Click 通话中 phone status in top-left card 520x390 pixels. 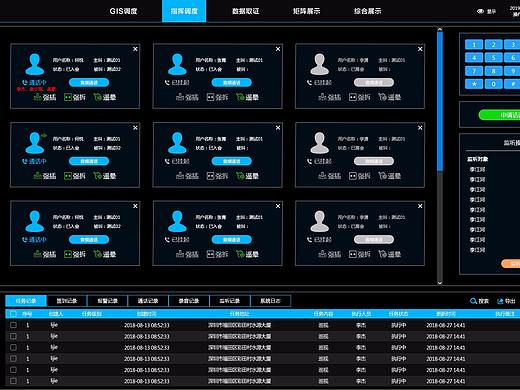pyautogui.click(x=34, y=82)
